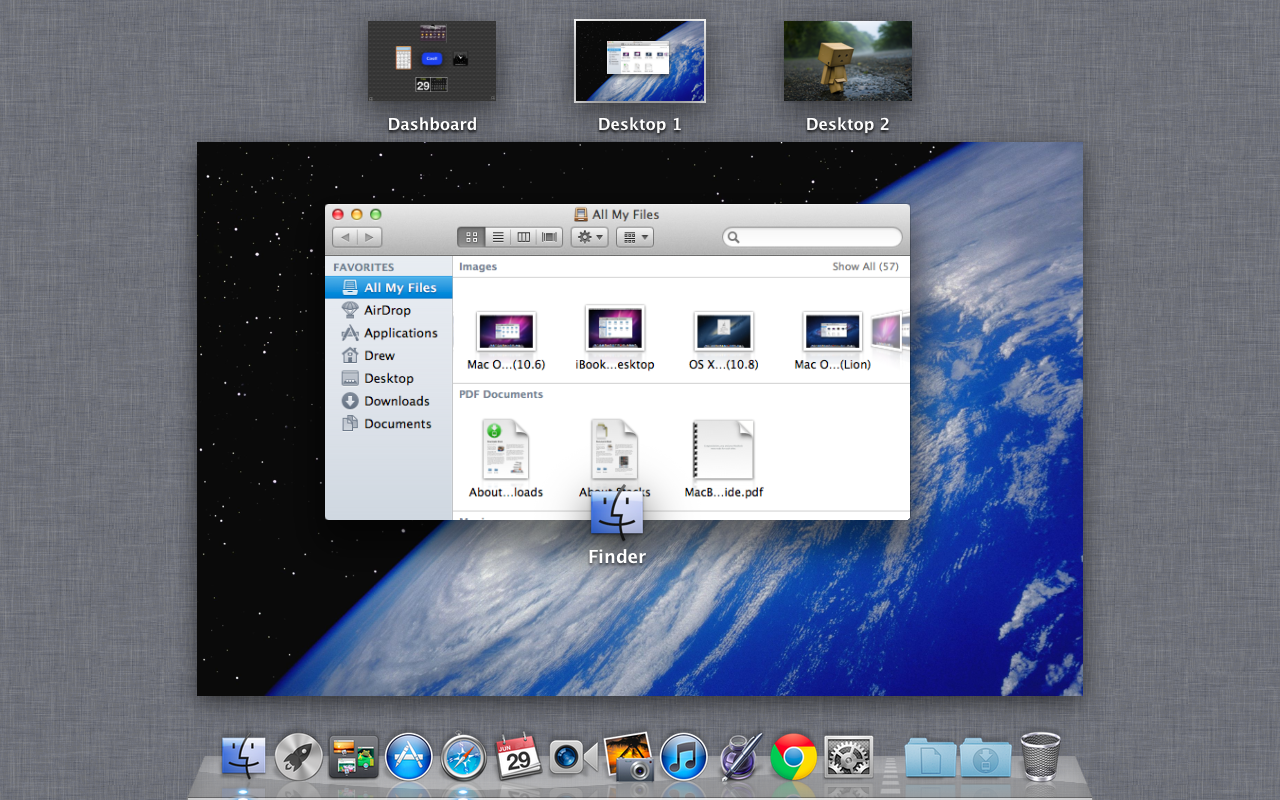Open iCal calendar showing Jun 29
The width and height of the screenshot is (1280, 800).
tap(518, 757)
